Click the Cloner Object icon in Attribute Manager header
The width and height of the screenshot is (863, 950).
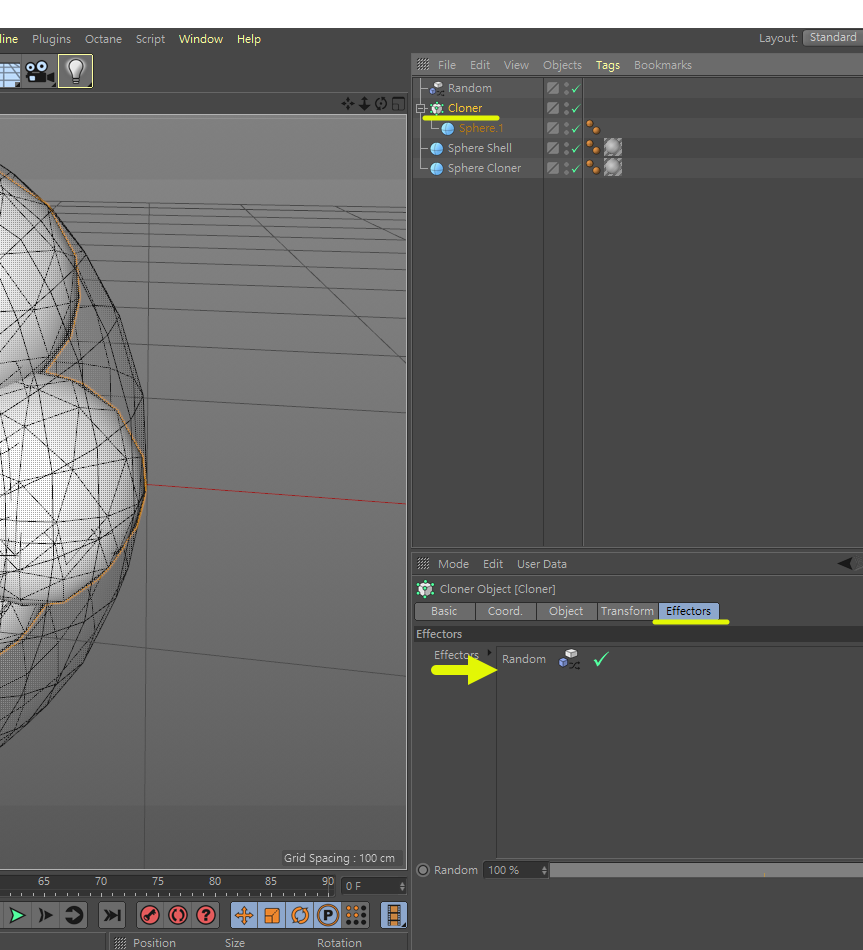point(425,589)
